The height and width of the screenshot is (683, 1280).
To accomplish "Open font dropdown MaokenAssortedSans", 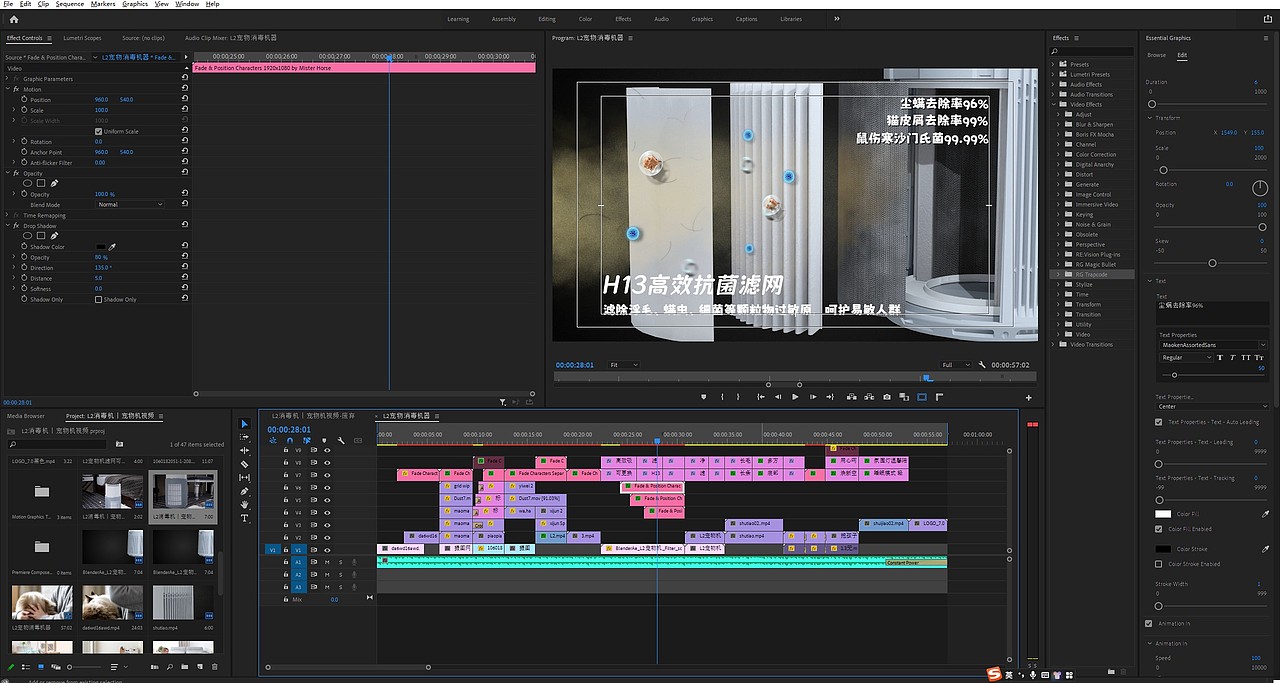I will 1213,345.
